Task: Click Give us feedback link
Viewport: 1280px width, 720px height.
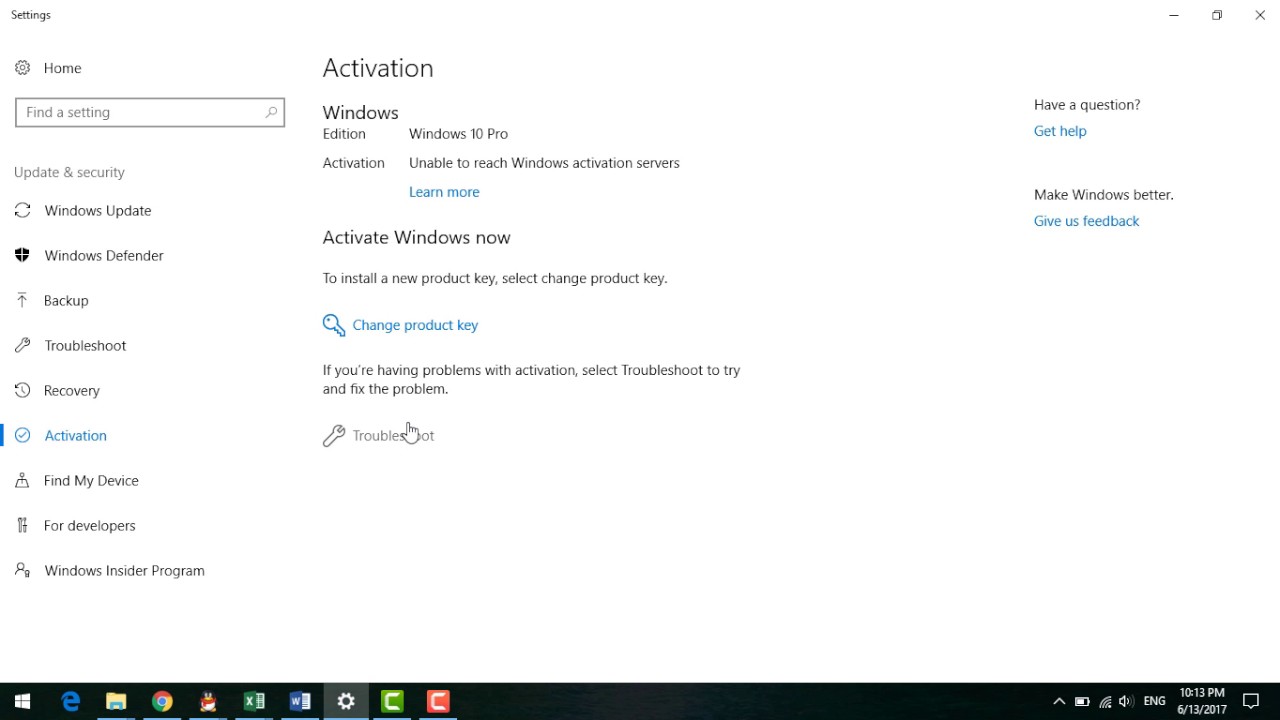Action: (1086, 221)
